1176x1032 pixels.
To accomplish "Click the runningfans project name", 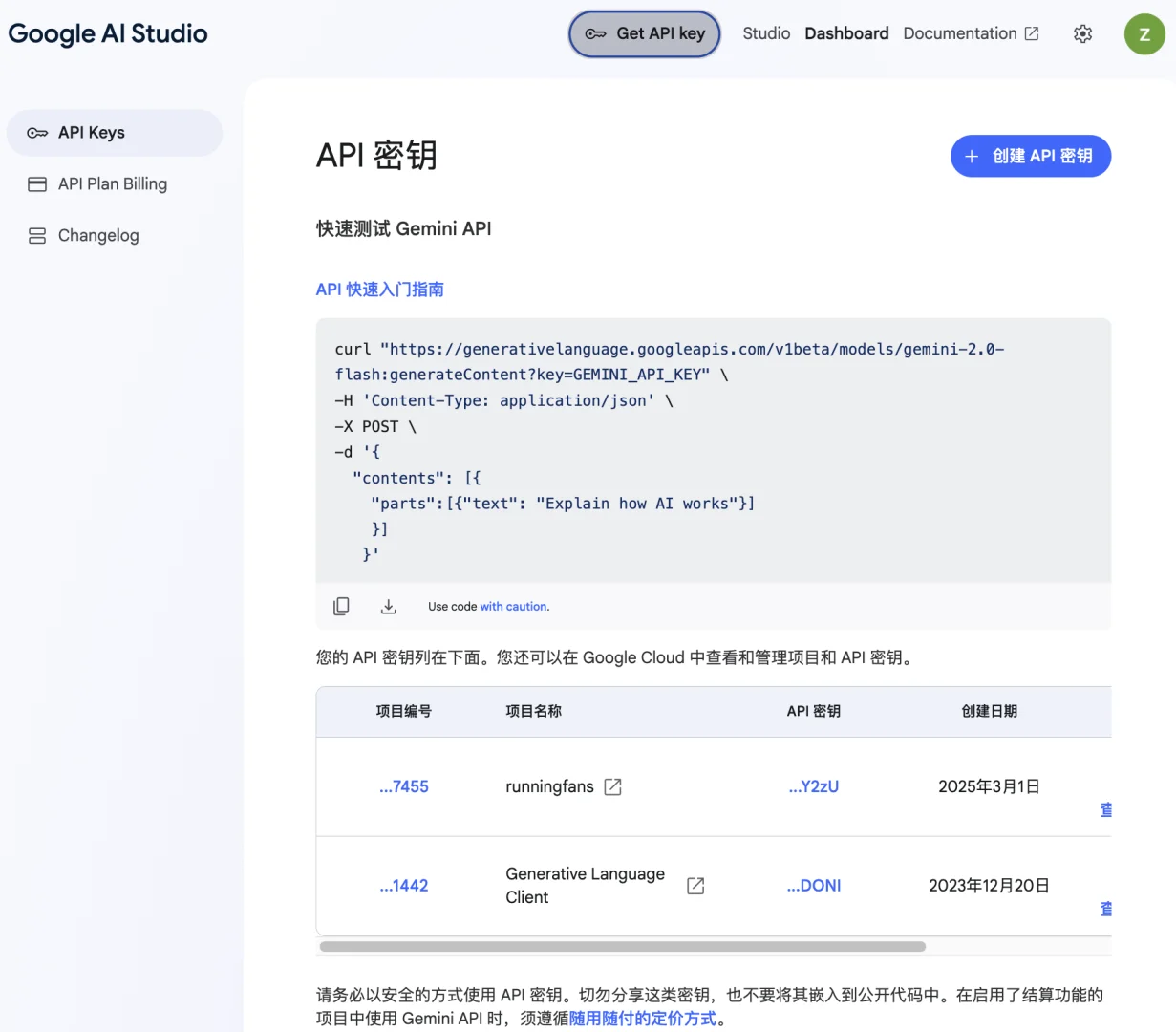I will tap(550, 786).
